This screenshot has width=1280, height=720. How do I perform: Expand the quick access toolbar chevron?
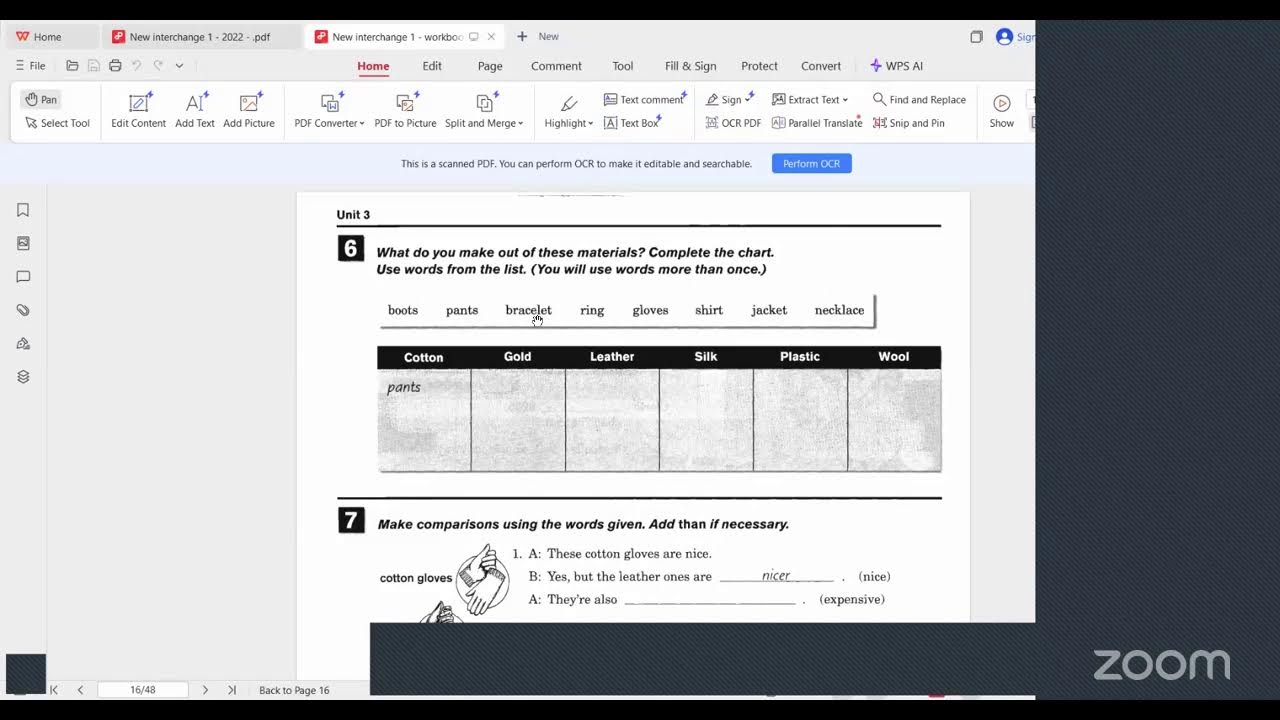179,66
